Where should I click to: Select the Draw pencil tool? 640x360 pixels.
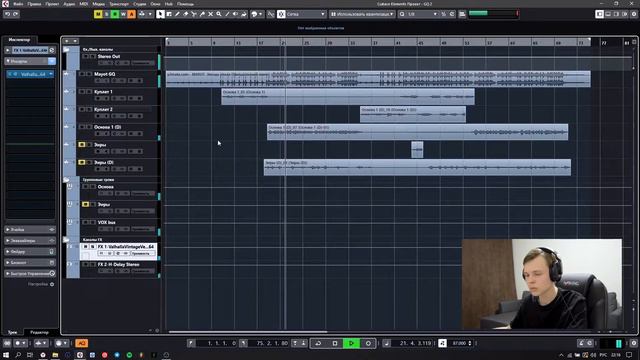(177, 14)
